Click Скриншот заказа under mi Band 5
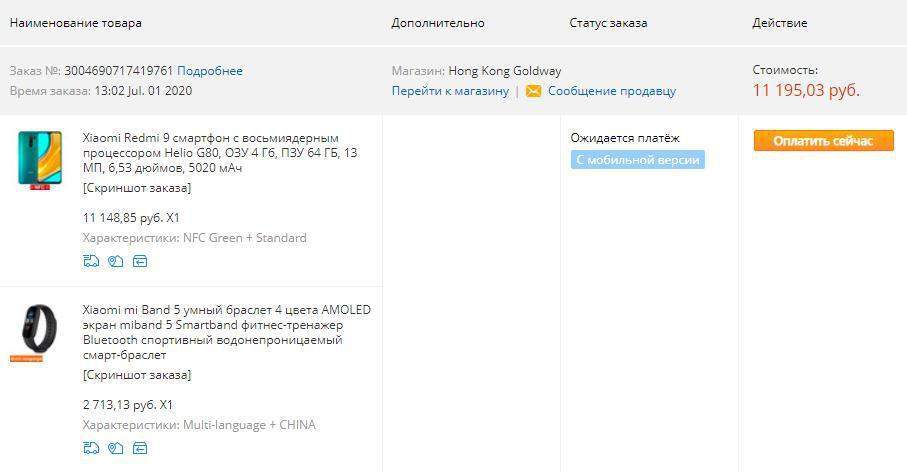 (x=136, y=375)
